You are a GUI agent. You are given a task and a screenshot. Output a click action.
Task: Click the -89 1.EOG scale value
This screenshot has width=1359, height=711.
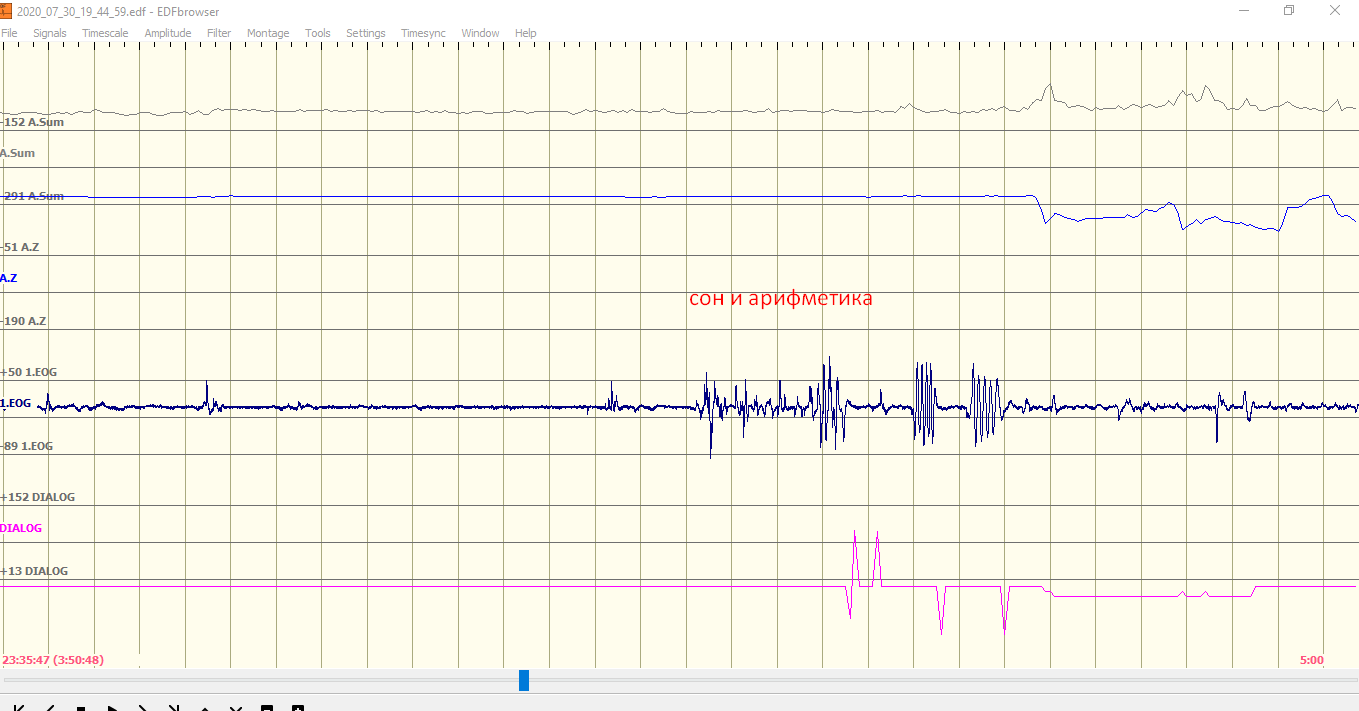[27, 446]
